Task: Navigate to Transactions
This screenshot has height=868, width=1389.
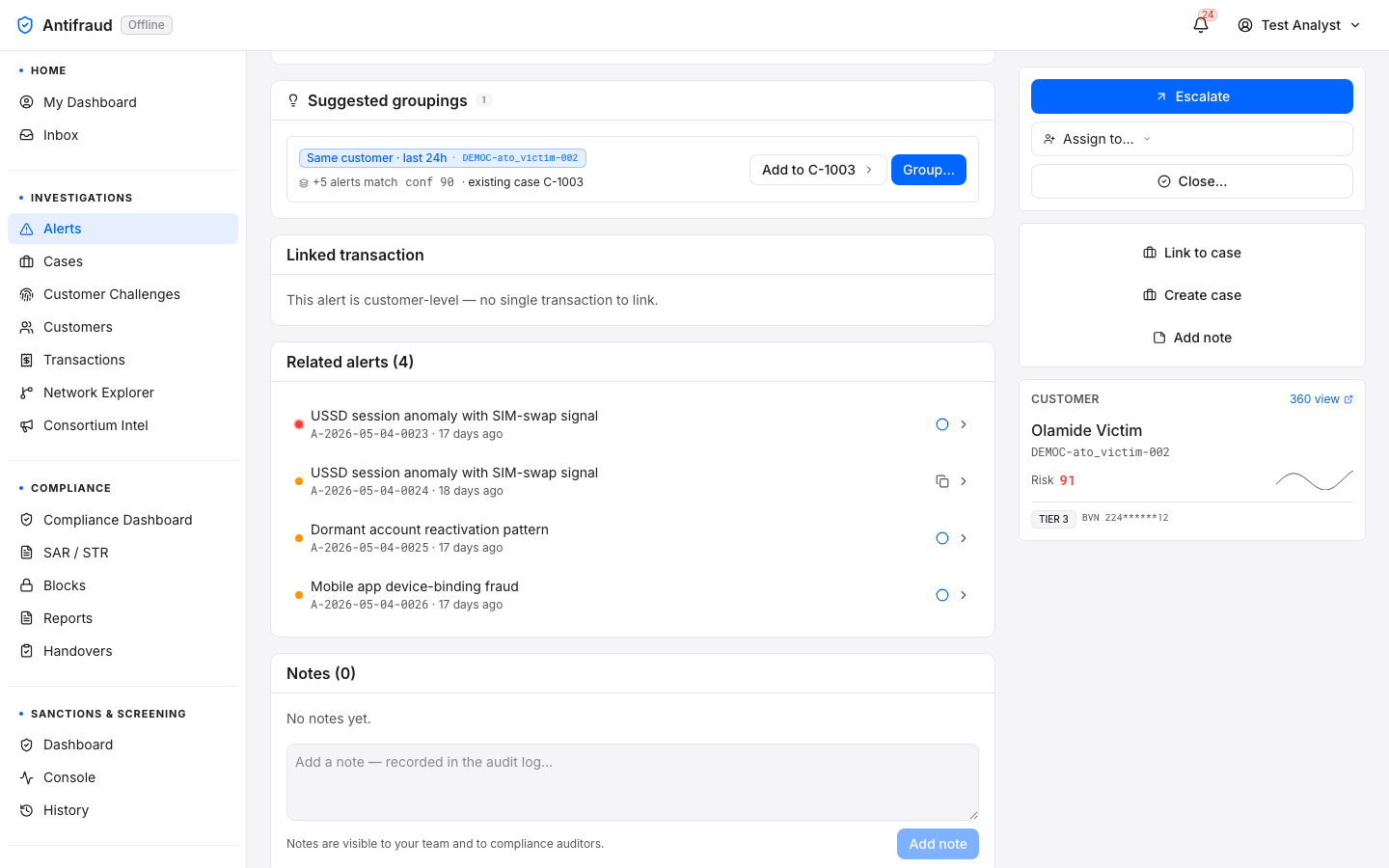Action: tap(123, 360)
